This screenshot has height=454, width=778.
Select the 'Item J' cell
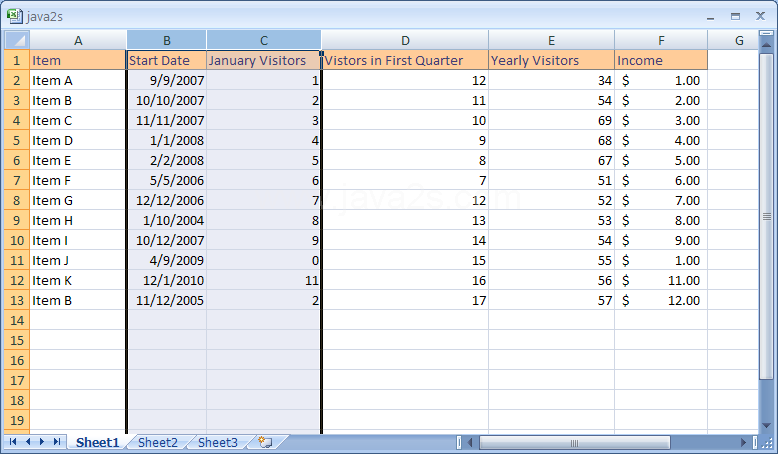78,260
